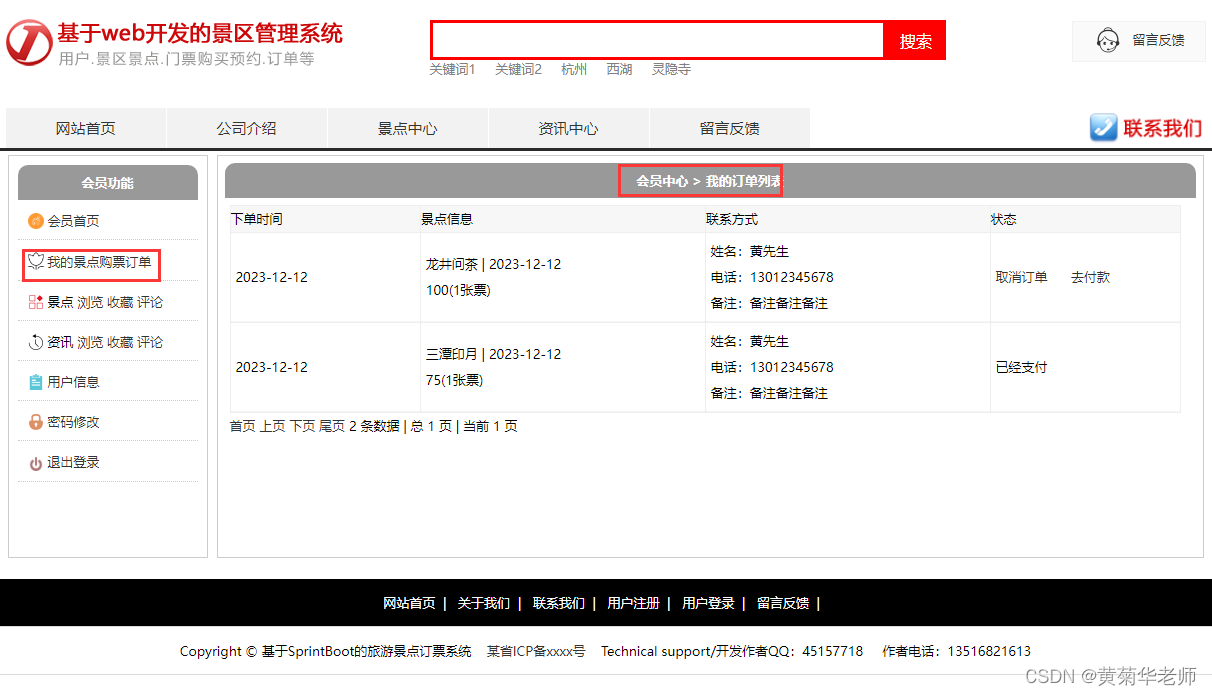
Task: Choose the 灵隐寺 keyword link
Action: point(671,69)
